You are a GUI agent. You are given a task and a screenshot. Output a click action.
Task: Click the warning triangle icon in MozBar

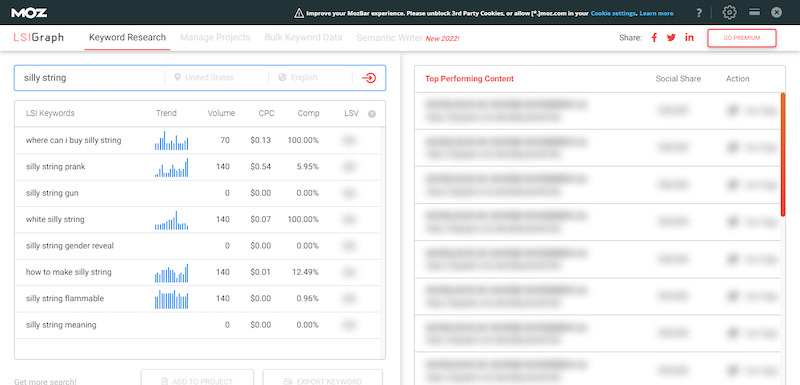(299, 13)
